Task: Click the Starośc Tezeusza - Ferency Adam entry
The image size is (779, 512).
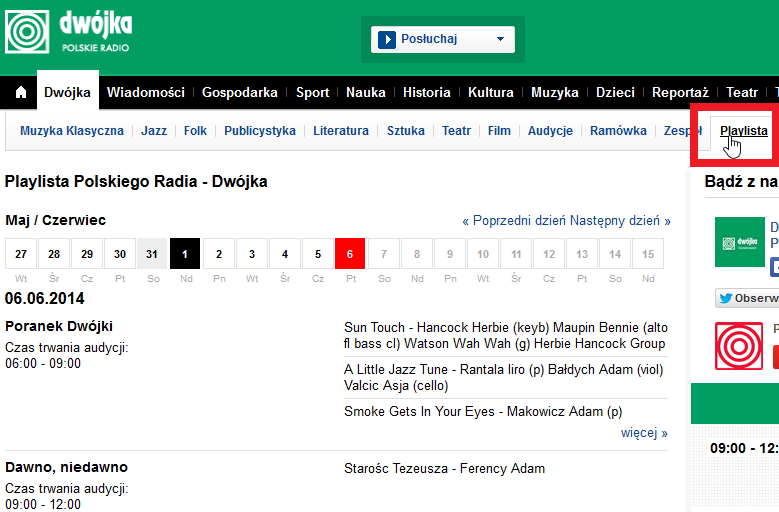Action: 444,468
